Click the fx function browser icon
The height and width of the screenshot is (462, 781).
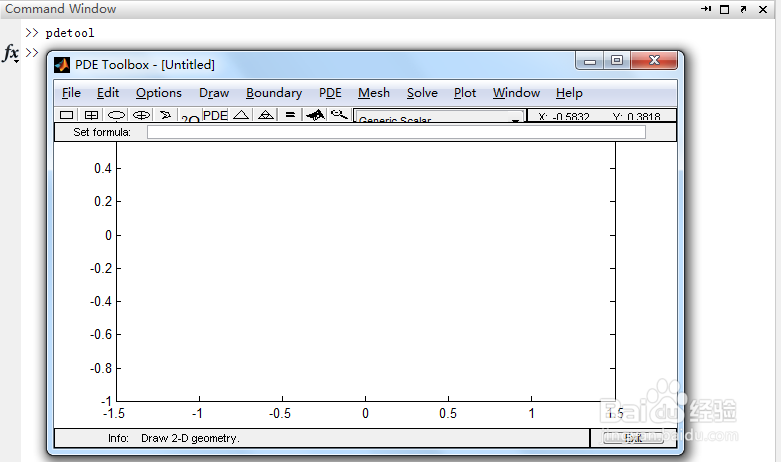(11, 53)
